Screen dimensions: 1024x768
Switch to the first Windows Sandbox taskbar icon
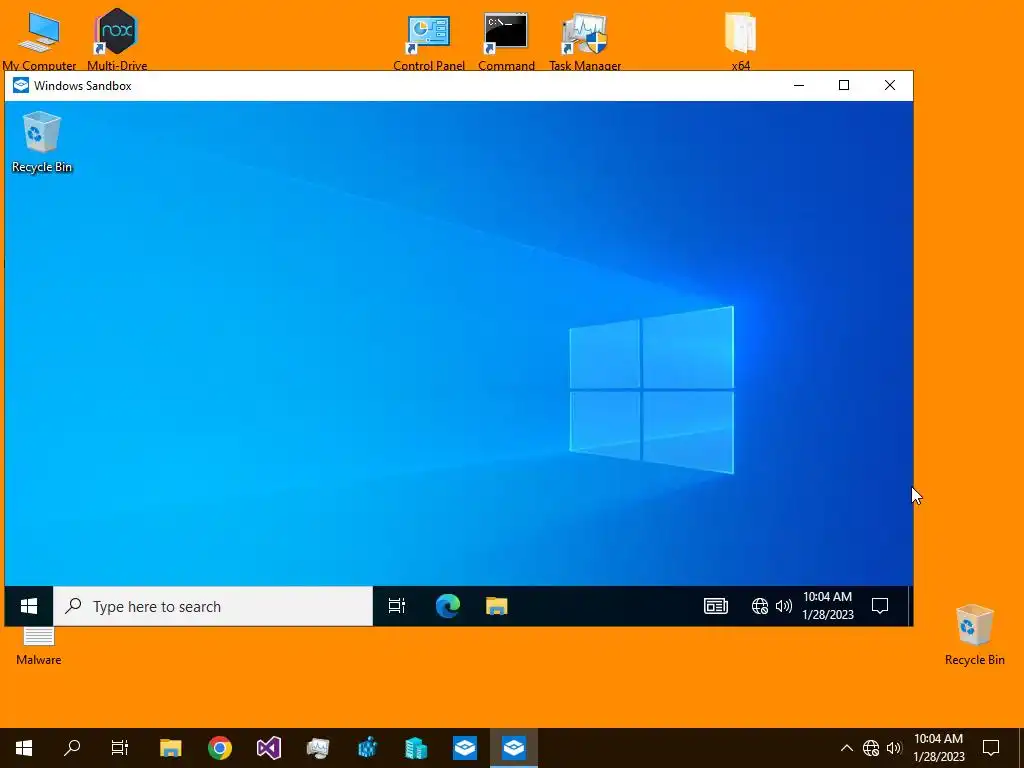[465, 748]
